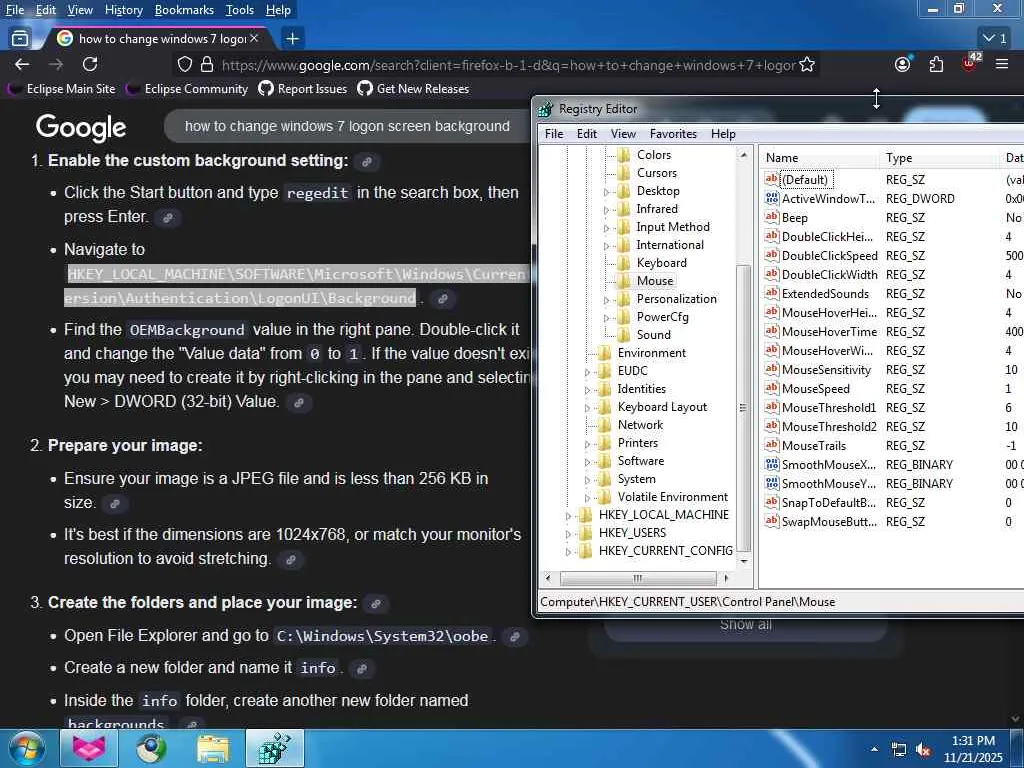Bookmark this page with the star icon
1024x768 pixels.
(807, 64)
